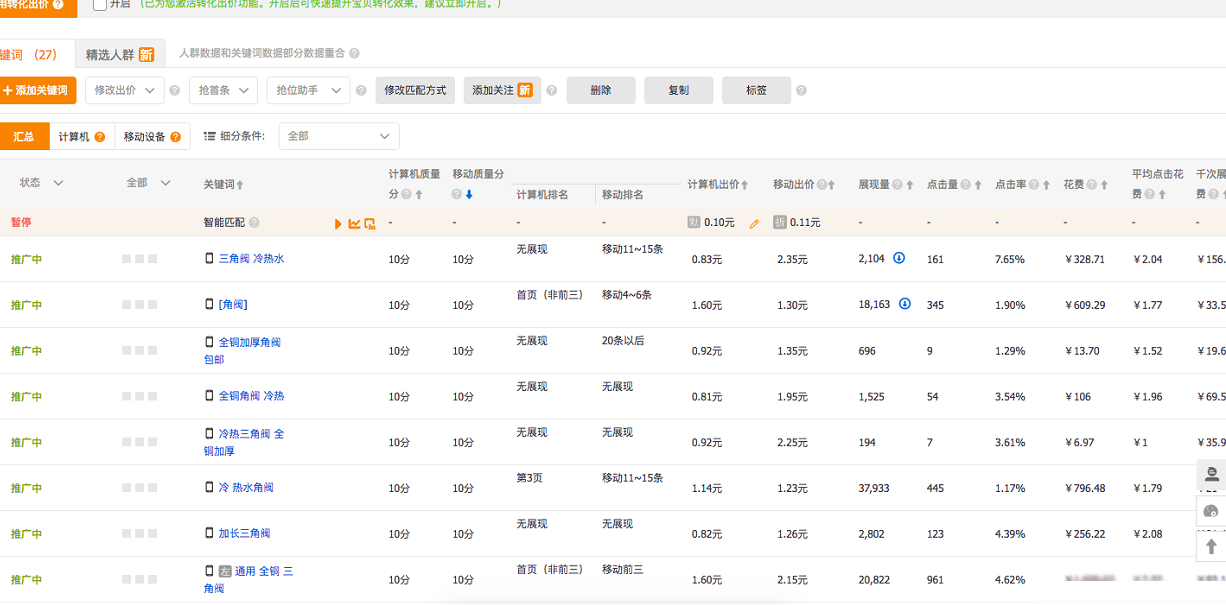Viewport: 1226px width, 605px height.
Task: Click the blue info icon next to 2,104
Action: 899,258
